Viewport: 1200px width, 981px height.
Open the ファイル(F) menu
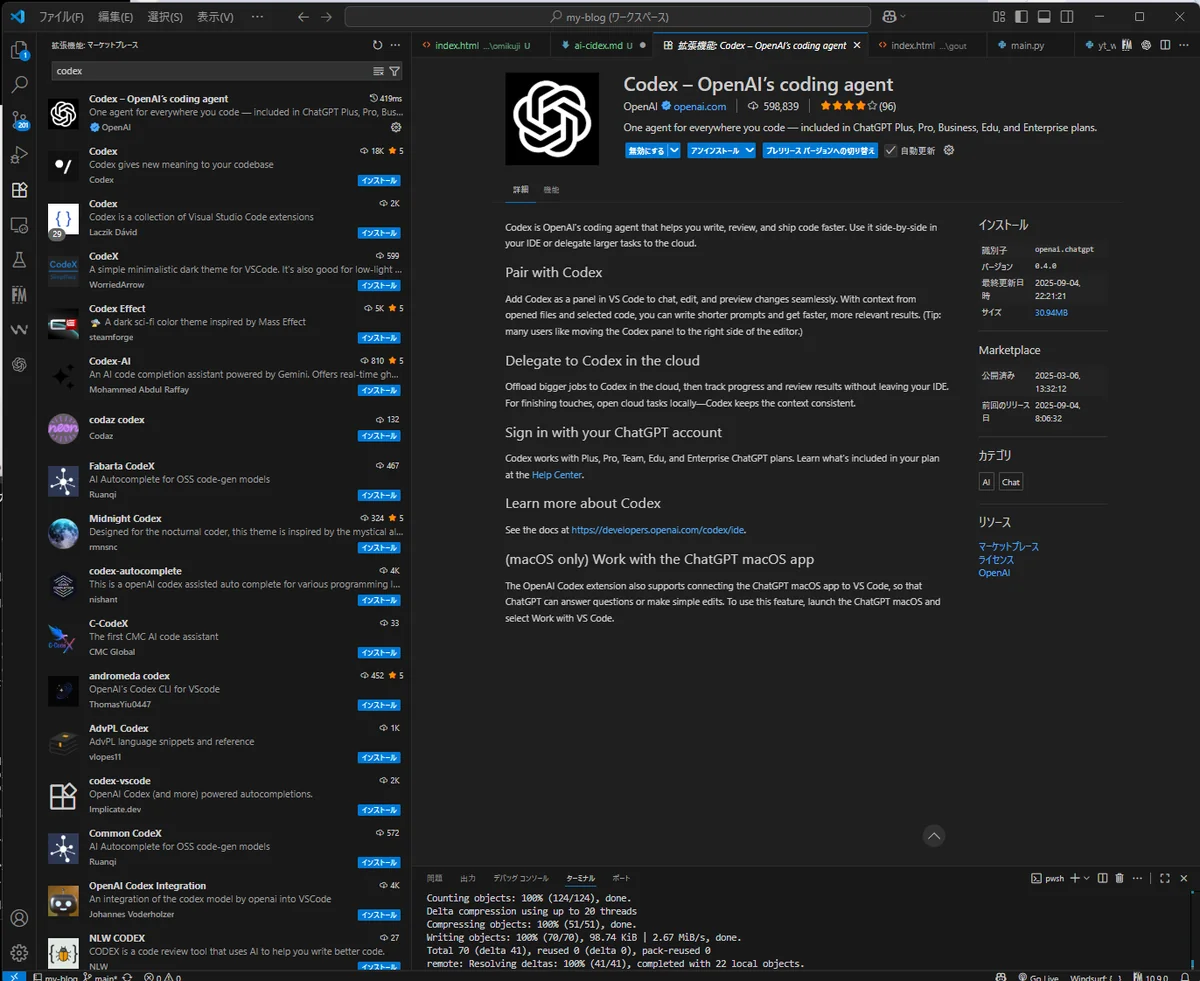pos(61,17)
